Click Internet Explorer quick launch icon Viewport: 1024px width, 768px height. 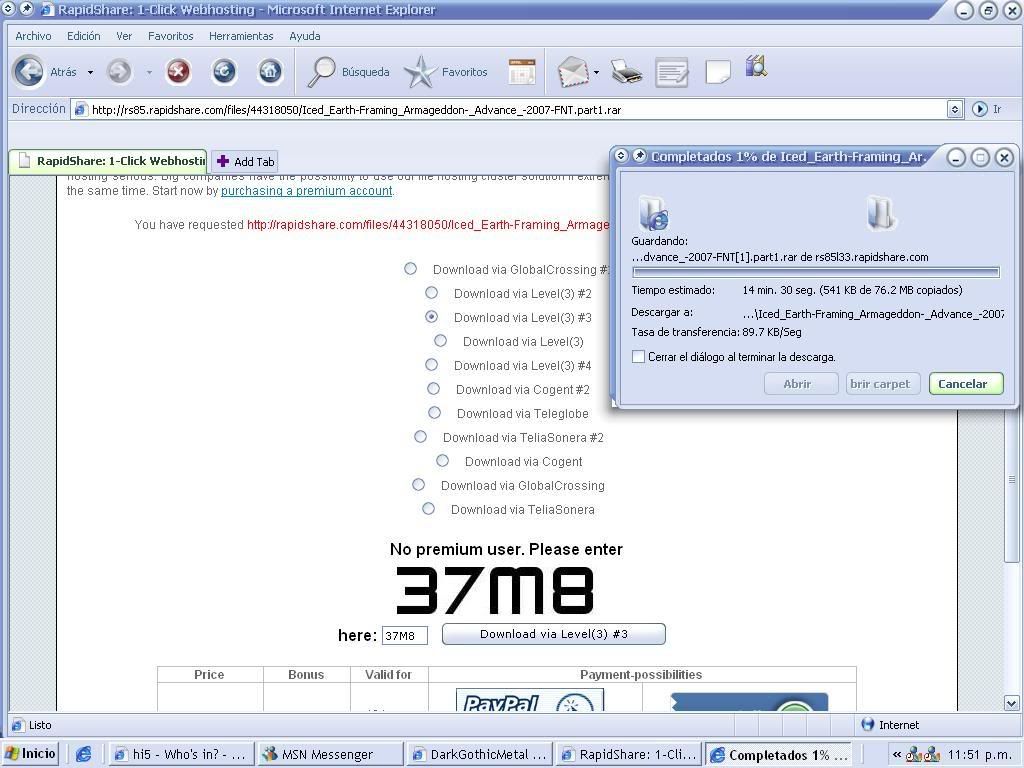[x=84, y=754]
